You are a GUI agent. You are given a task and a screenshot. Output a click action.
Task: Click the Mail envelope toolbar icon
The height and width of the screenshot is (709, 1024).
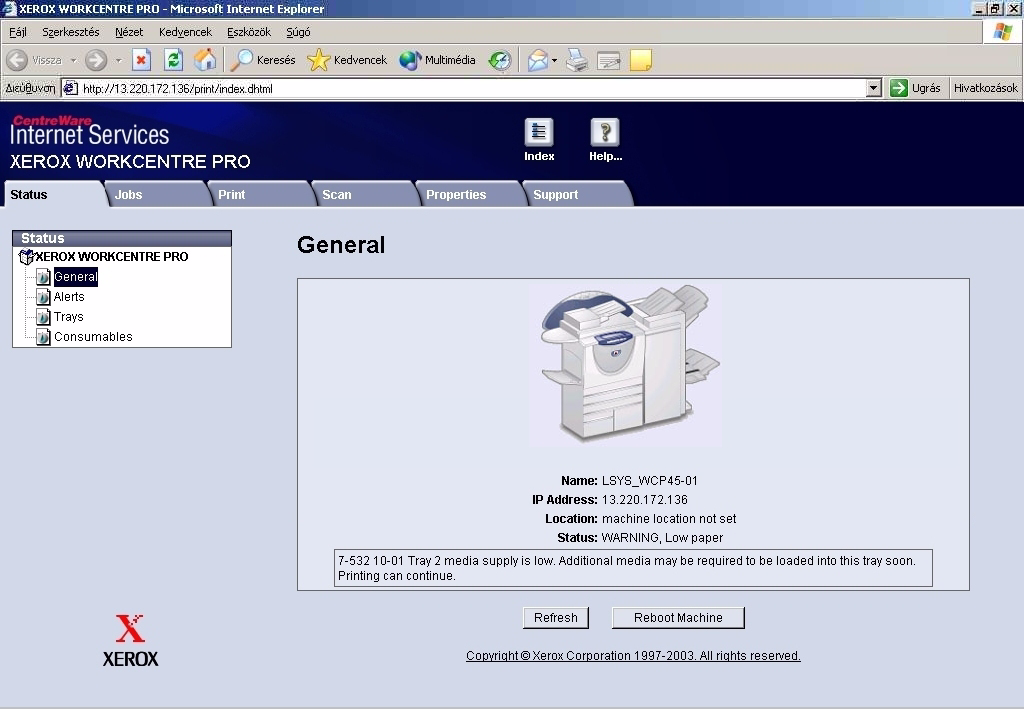pyautogui.click(x=537, y=60)
